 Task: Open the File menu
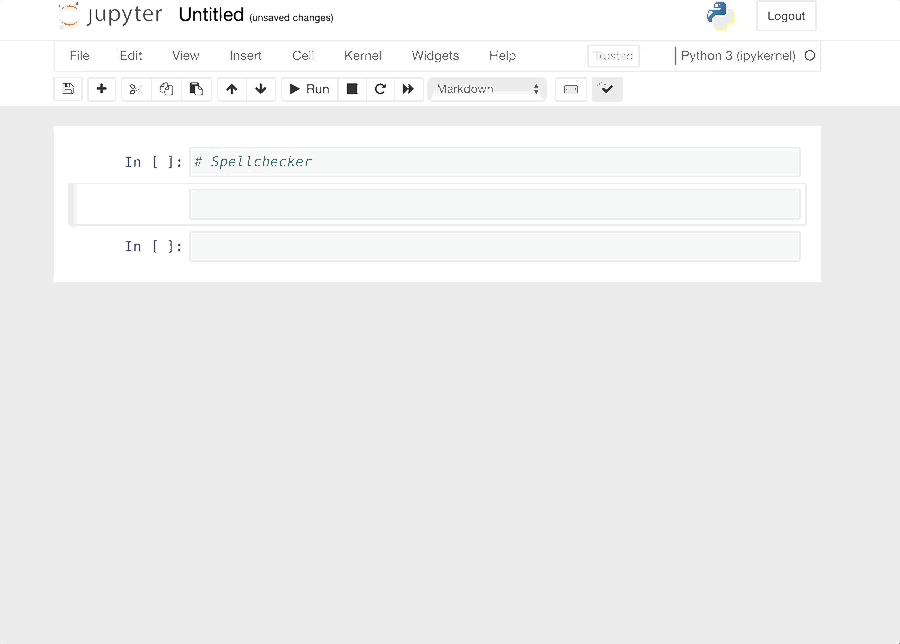pyautogui.click(x=80, y=56)
